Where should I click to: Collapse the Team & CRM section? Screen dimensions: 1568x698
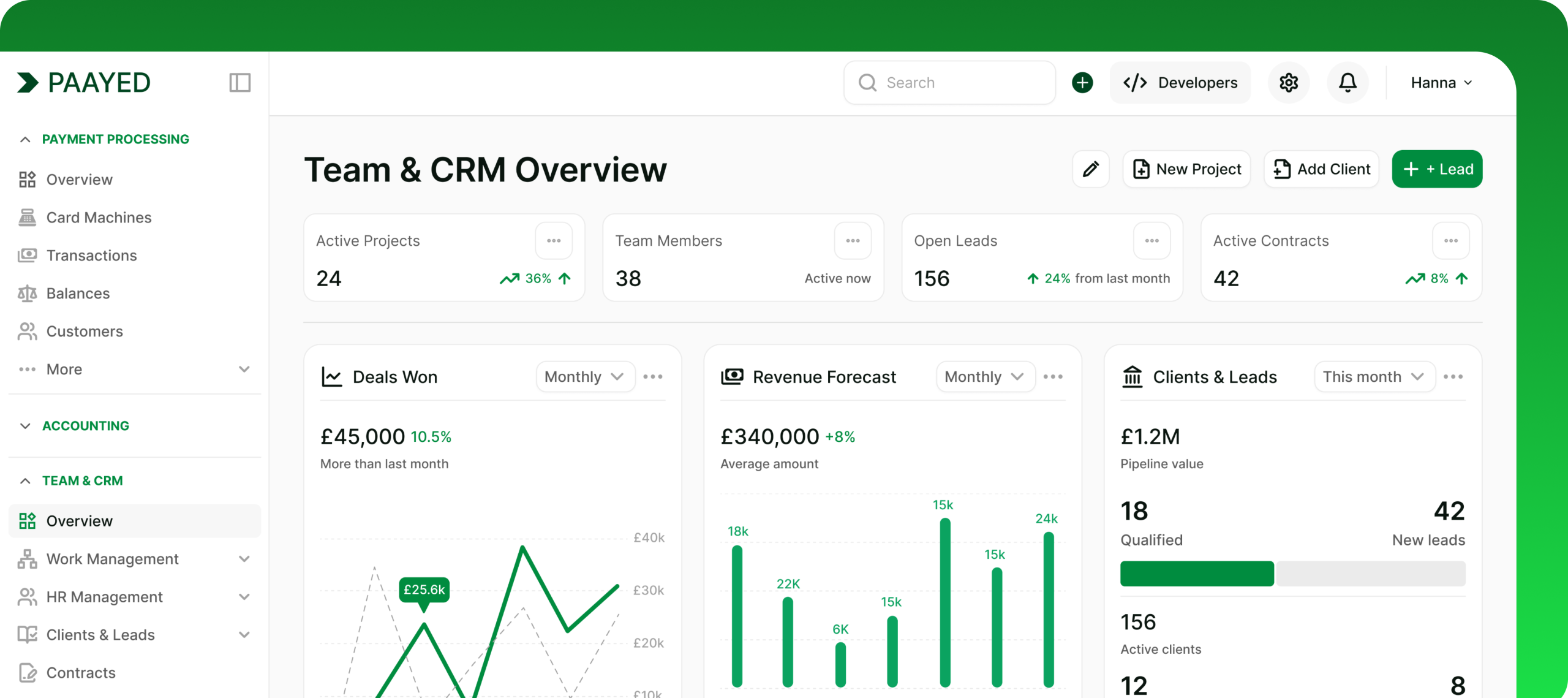(x=25, y=481)
